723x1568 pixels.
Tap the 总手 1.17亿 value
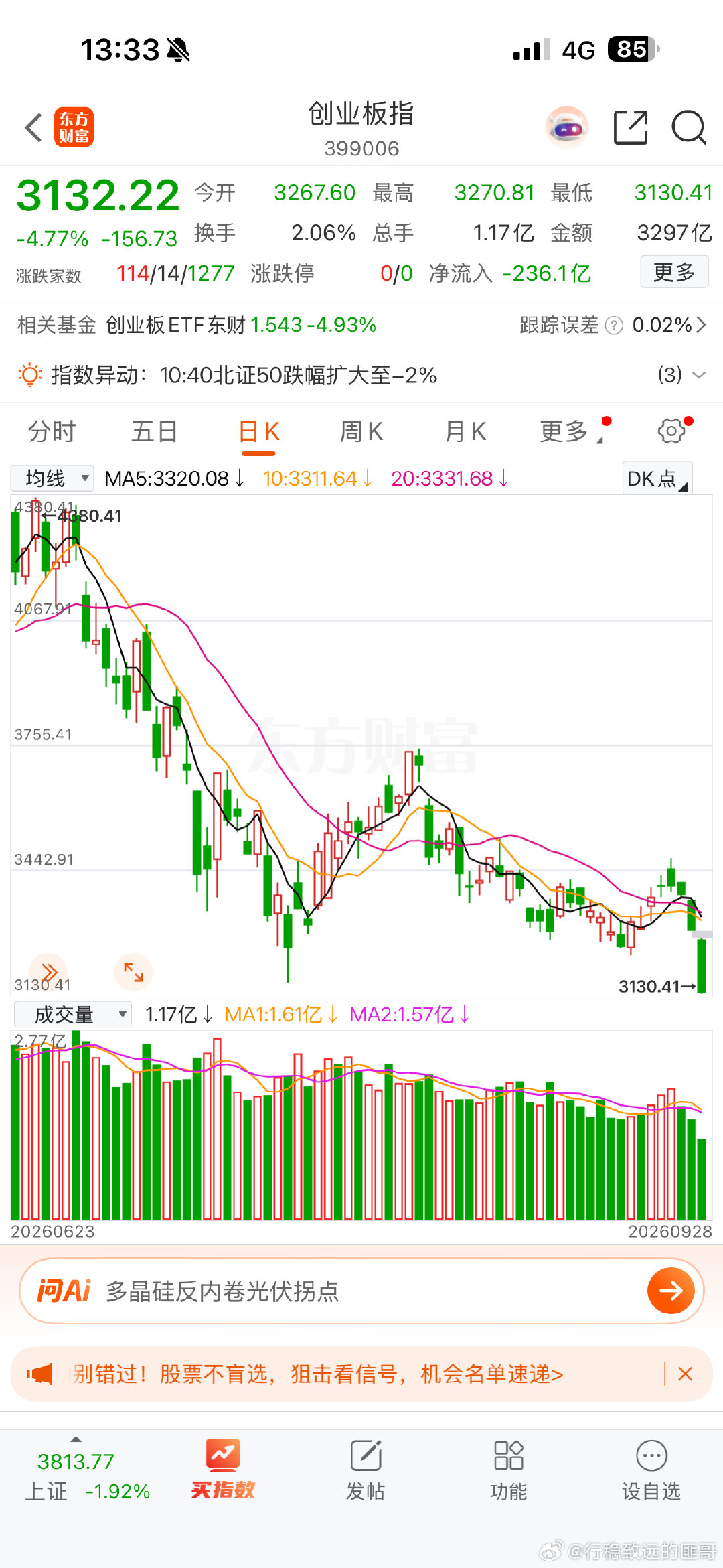(x=503, y=233)
